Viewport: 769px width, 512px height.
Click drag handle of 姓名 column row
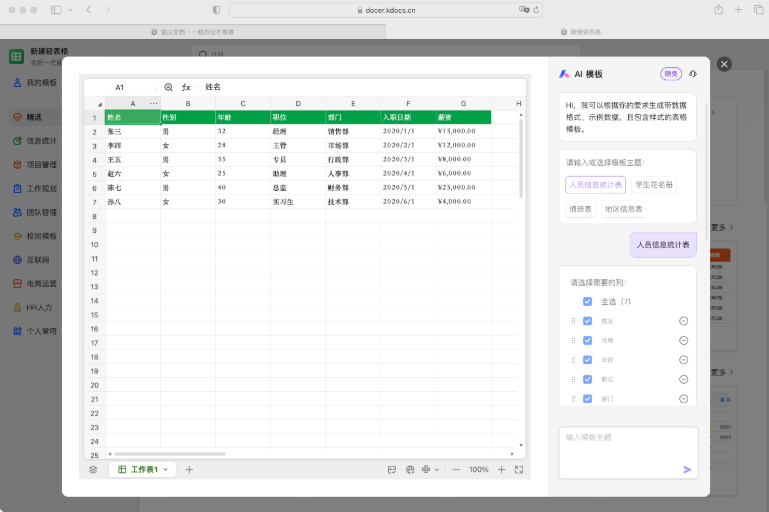(573, 321)
